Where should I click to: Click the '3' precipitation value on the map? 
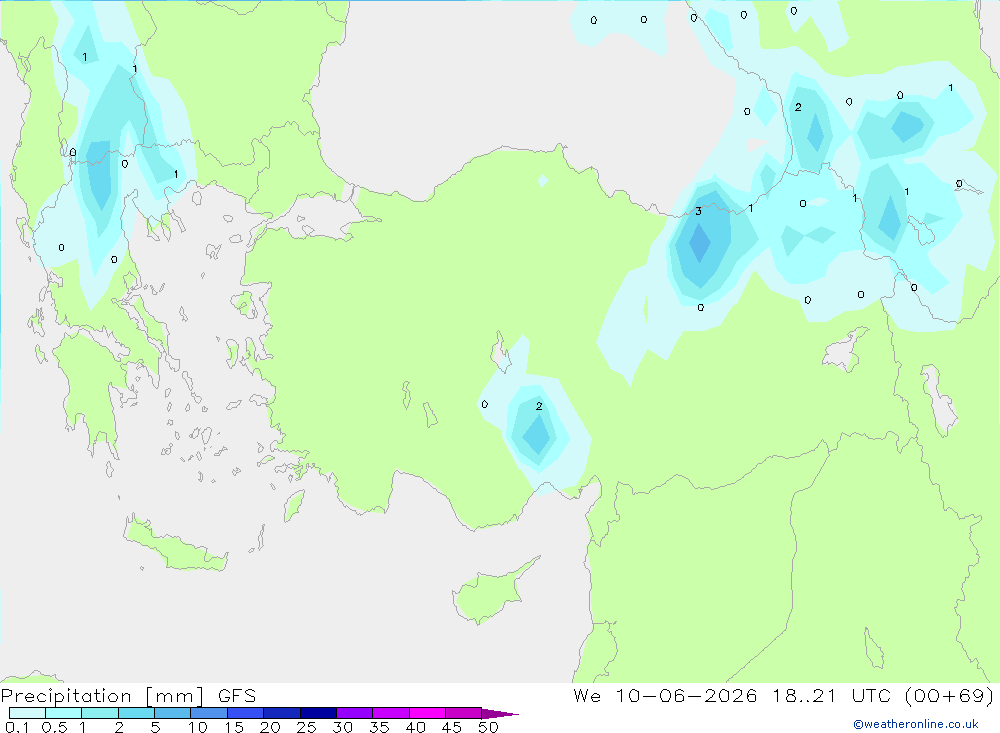[x=698, y=211]
